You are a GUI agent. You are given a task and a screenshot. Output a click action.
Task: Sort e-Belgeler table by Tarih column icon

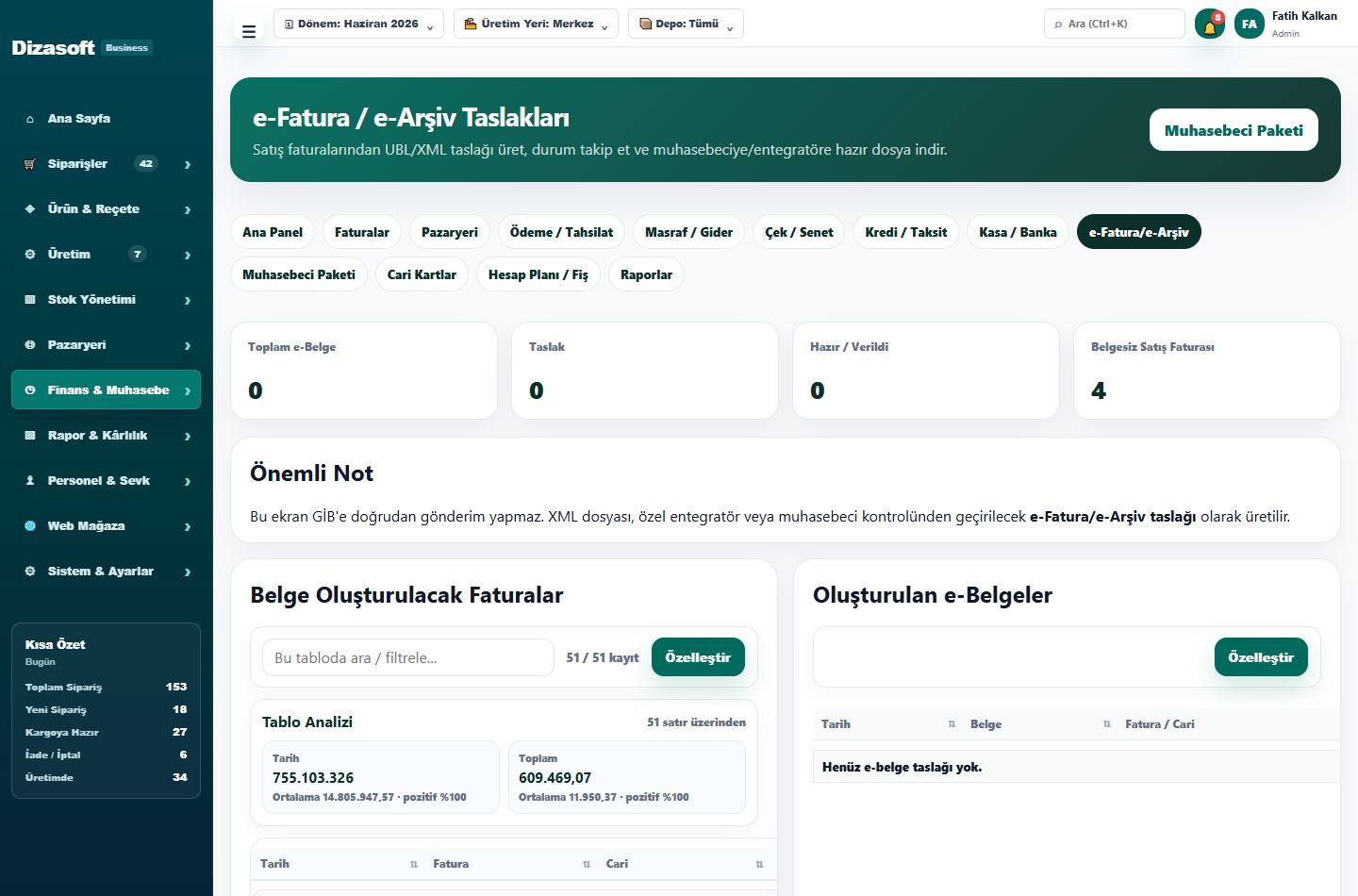[952, 724]
